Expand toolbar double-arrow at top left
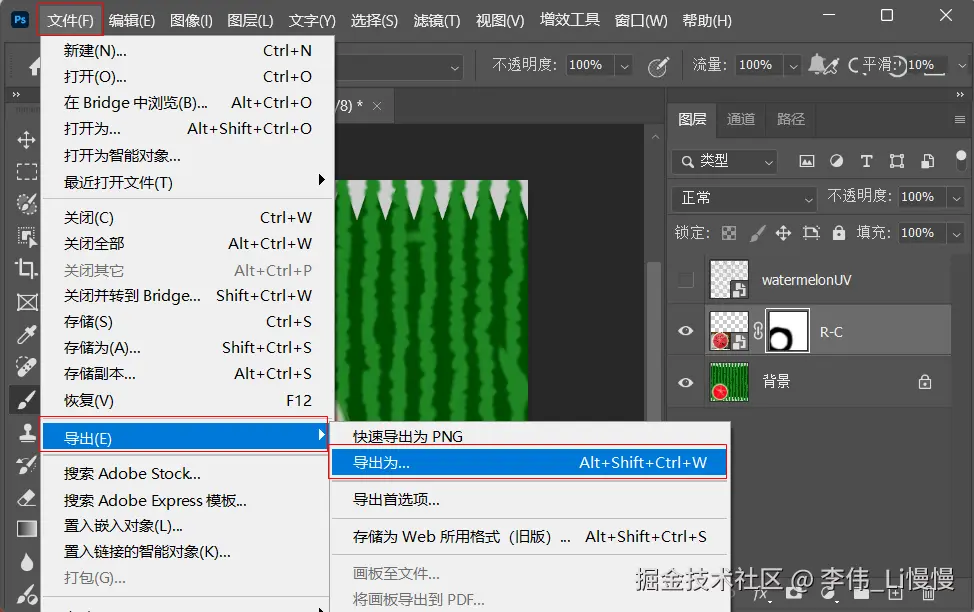Viewport: 974px width, 612px height. point(16,94)
